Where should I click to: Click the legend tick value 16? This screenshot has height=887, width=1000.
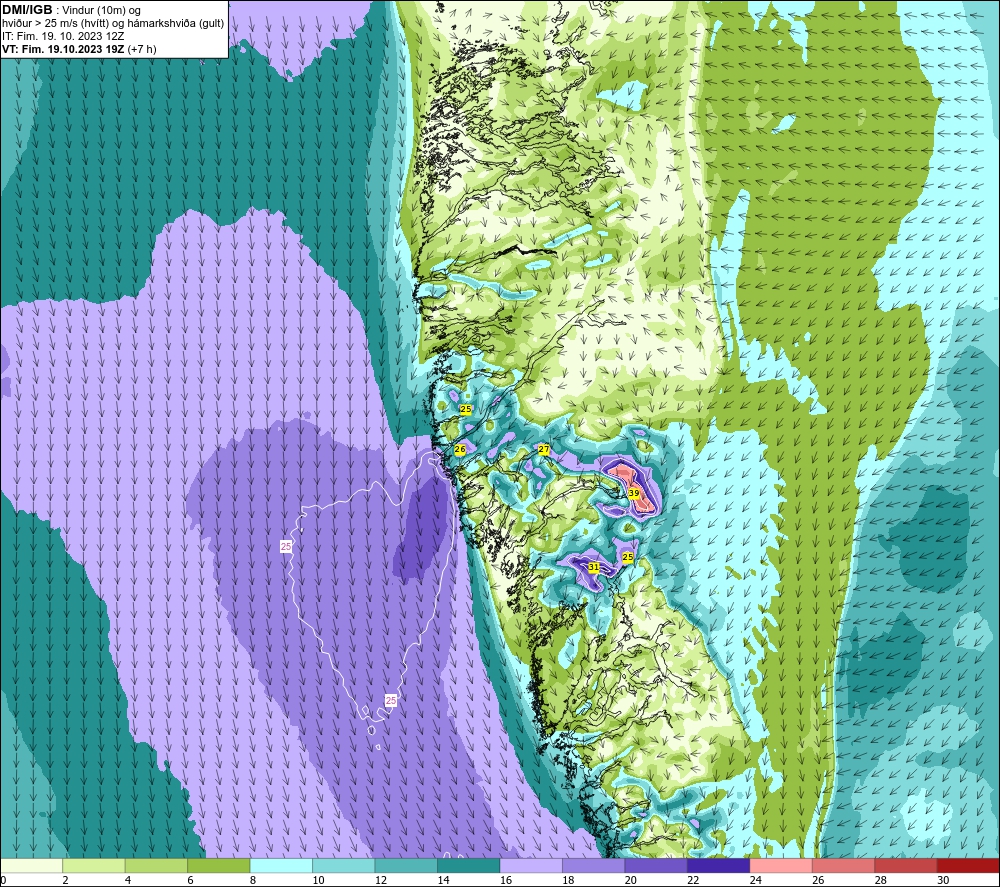click(506, 881)
